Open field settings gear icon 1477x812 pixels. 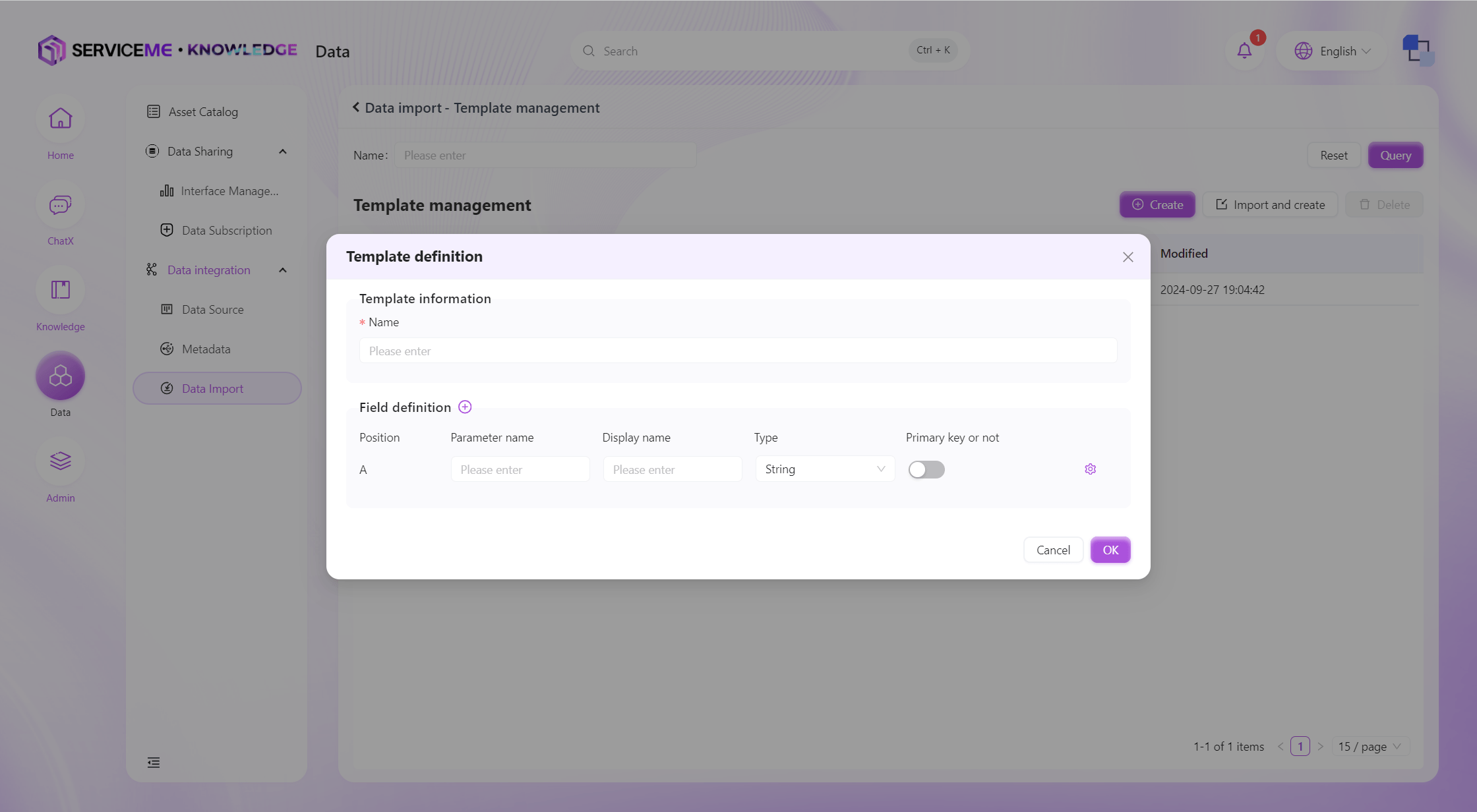click(x=1090, y=469)
